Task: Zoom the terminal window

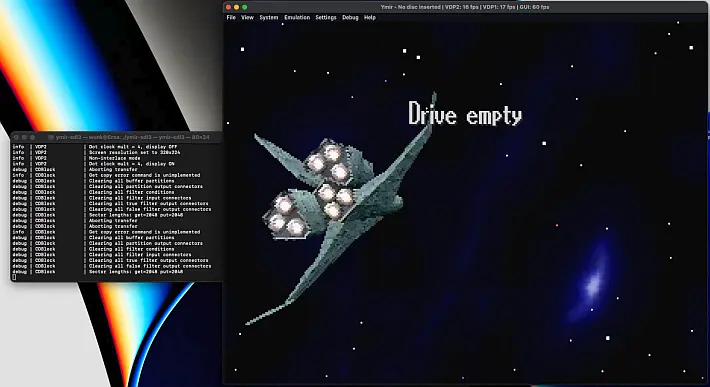Action: pos(33,137)
